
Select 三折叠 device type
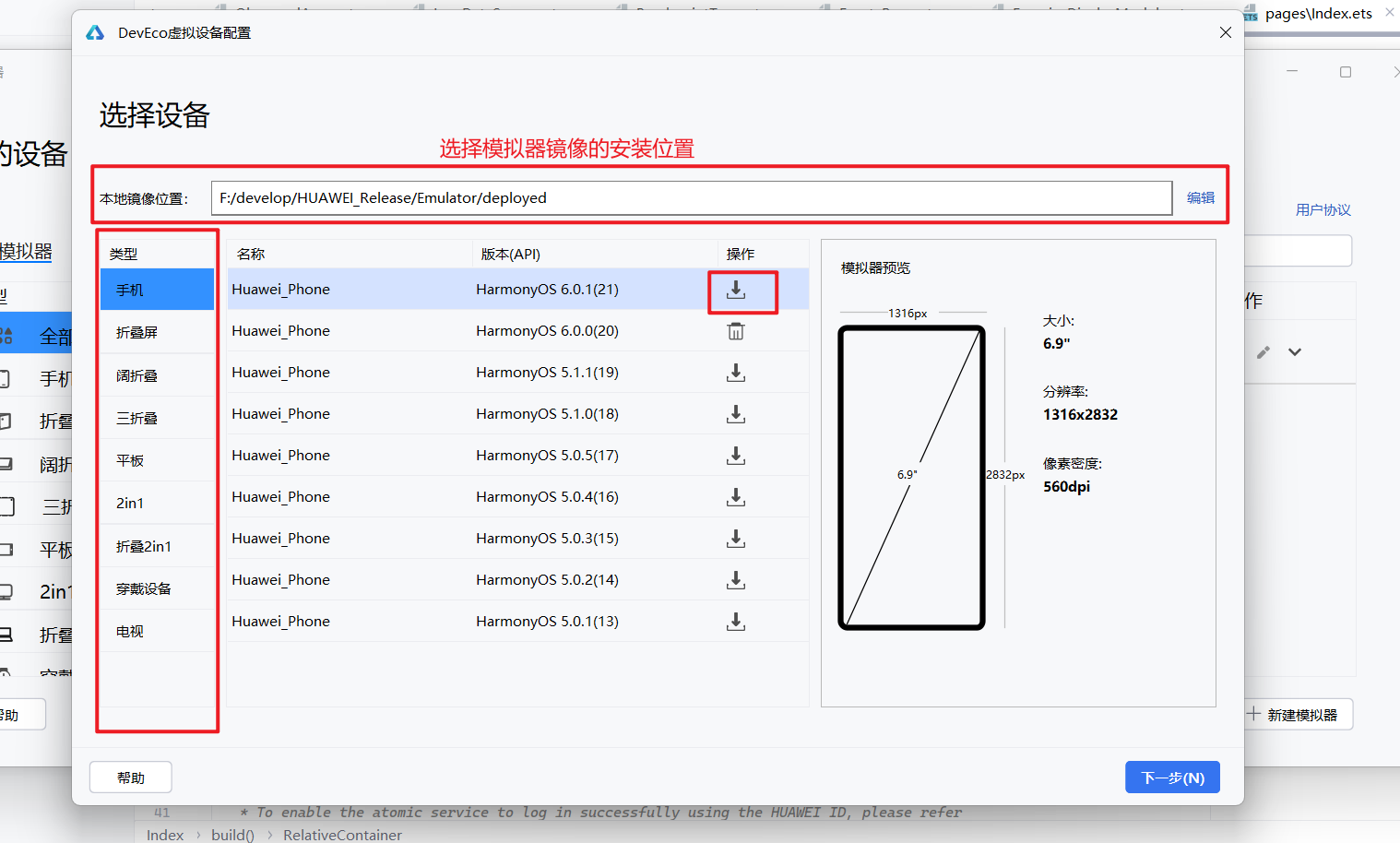[157, 418]
